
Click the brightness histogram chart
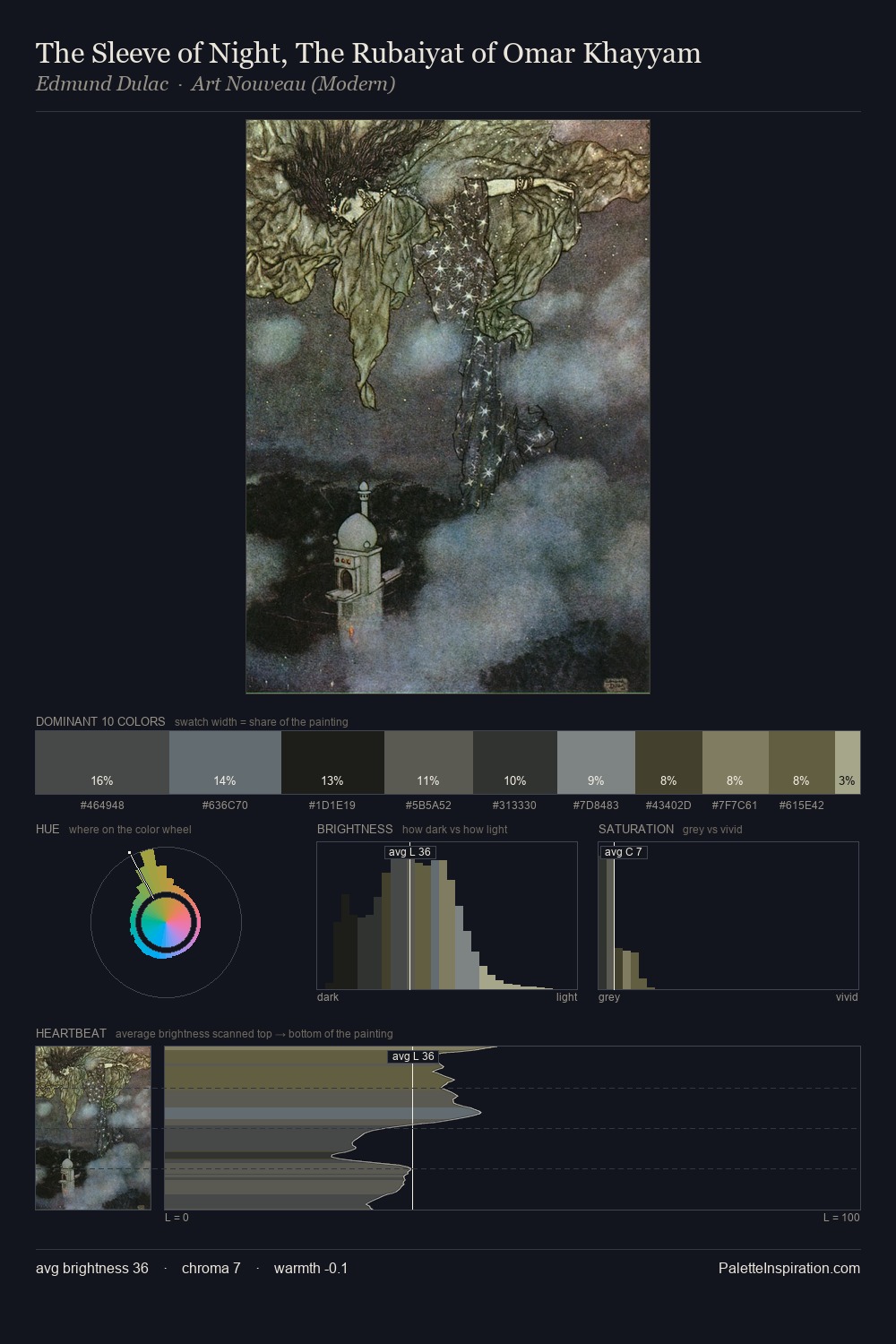[447, 916]
